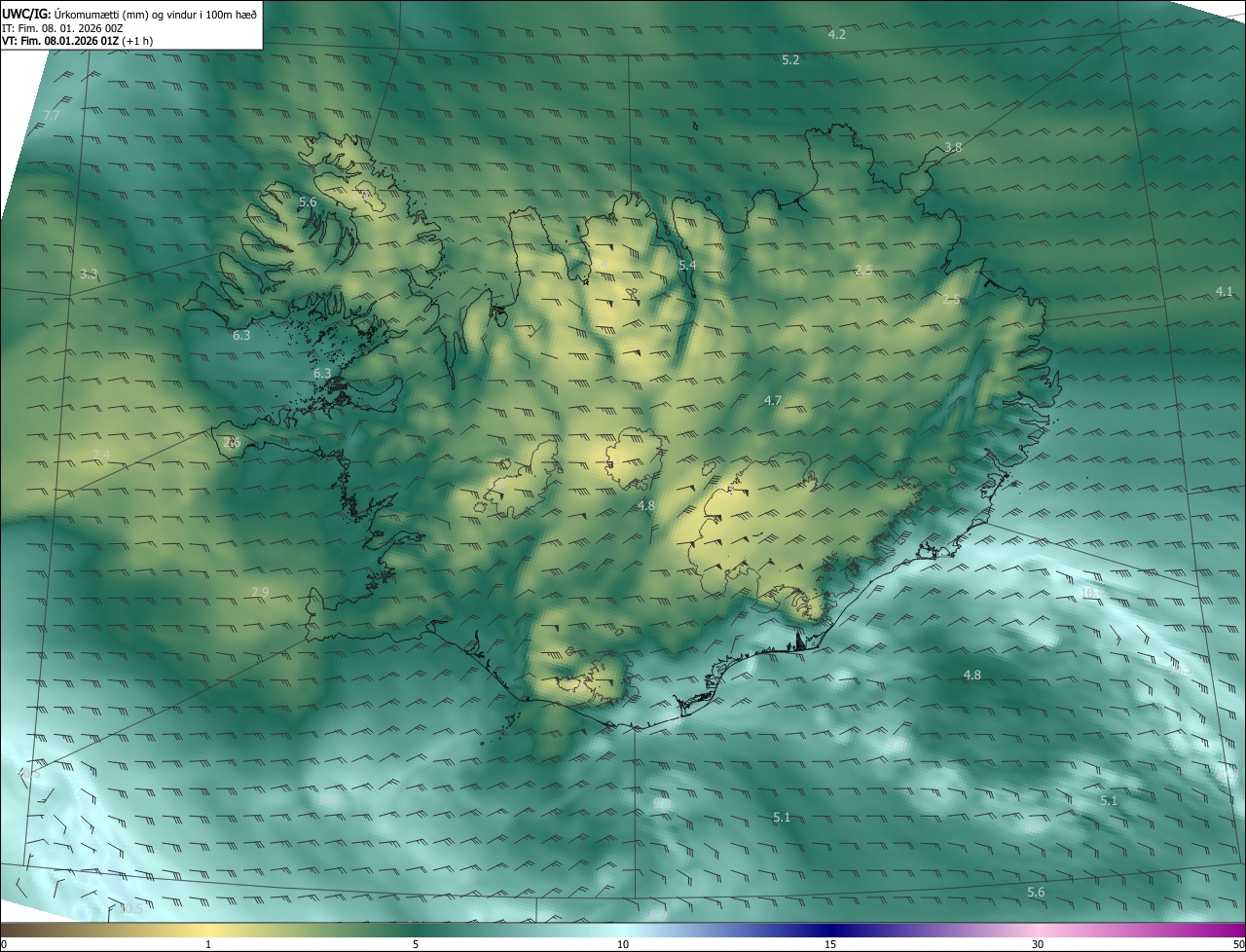Image resolution: width=1246 pixels, height=952 pixels.
Task: Click the 2.6 value label
Action: pos(232,443)
